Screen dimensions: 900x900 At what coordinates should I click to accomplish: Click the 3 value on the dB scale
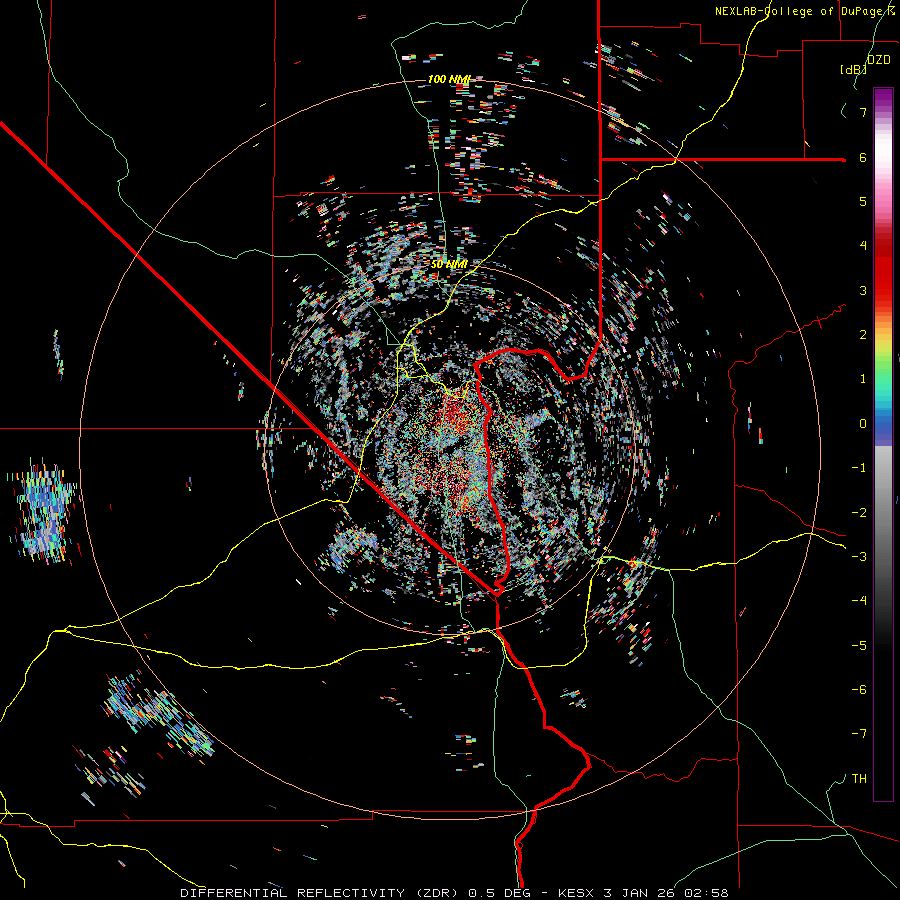(x=863, y=290)
